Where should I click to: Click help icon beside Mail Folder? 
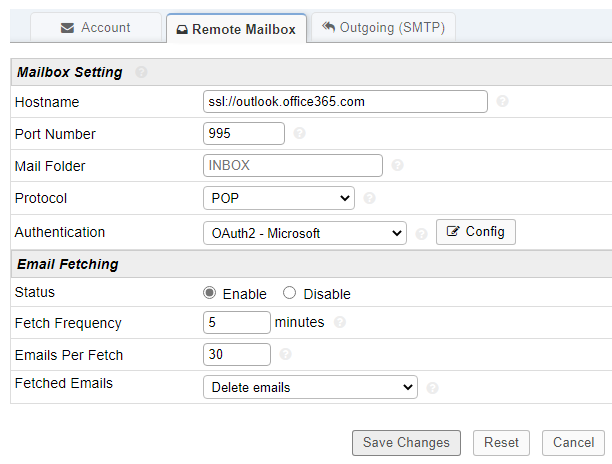(398, 165)
